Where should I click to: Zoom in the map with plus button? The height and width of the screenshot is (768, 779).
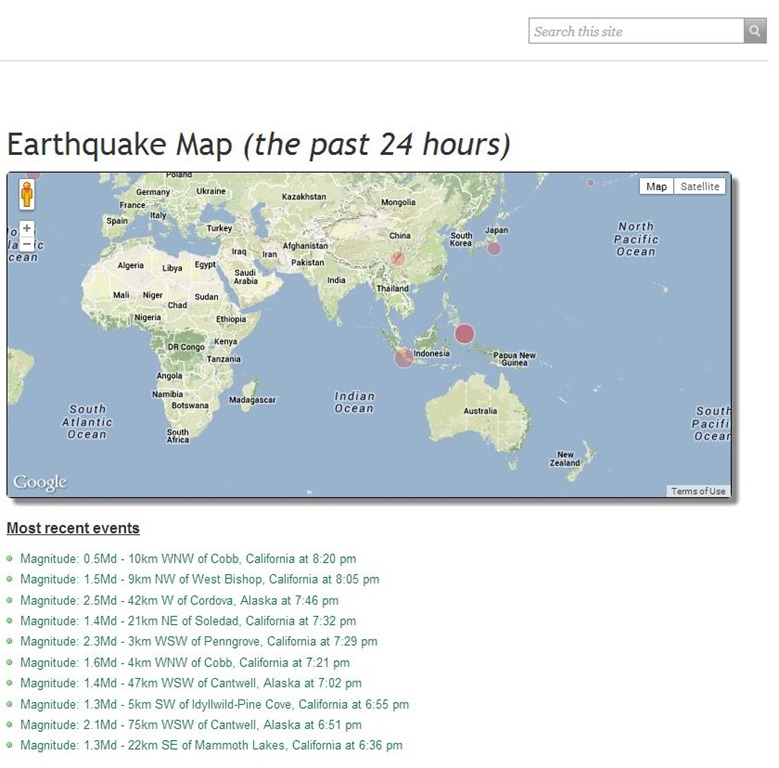click(x=27, y=228)
